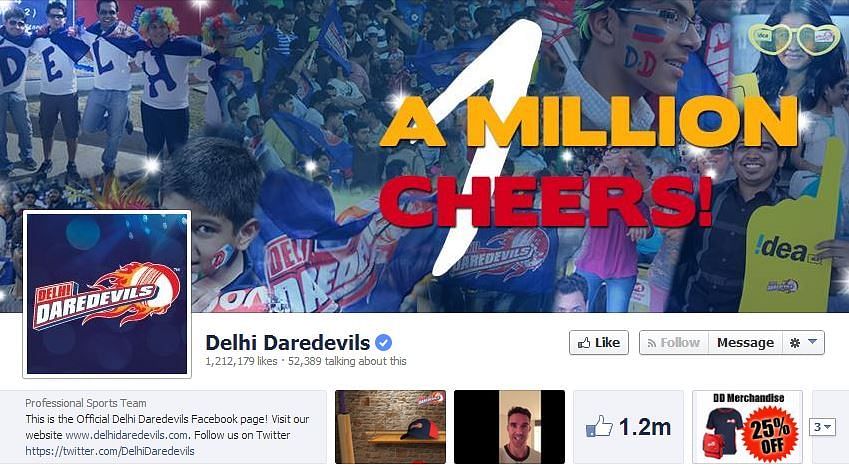Like the Delhi Daredevils page

pos(599,343)
